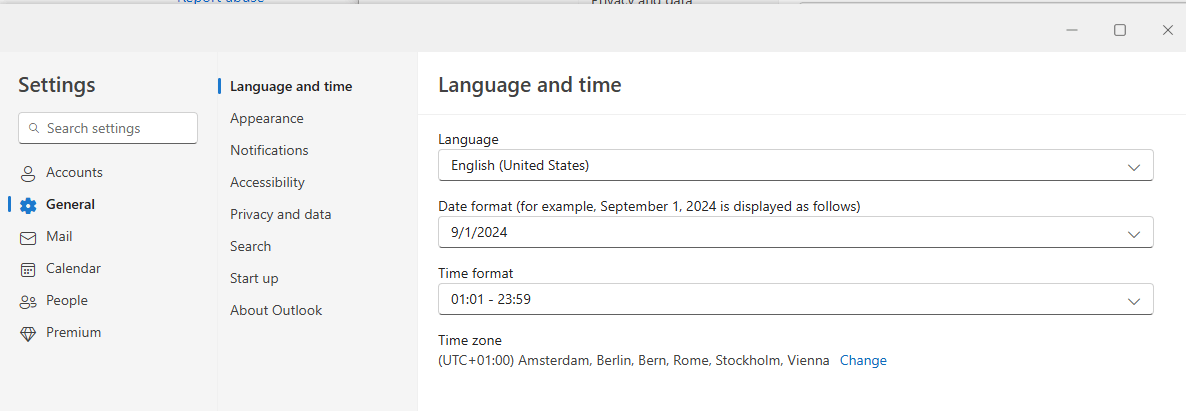Open the Appearance settings section
The width and height of the screenshot is (1186, 411).
tap(266, 118)
